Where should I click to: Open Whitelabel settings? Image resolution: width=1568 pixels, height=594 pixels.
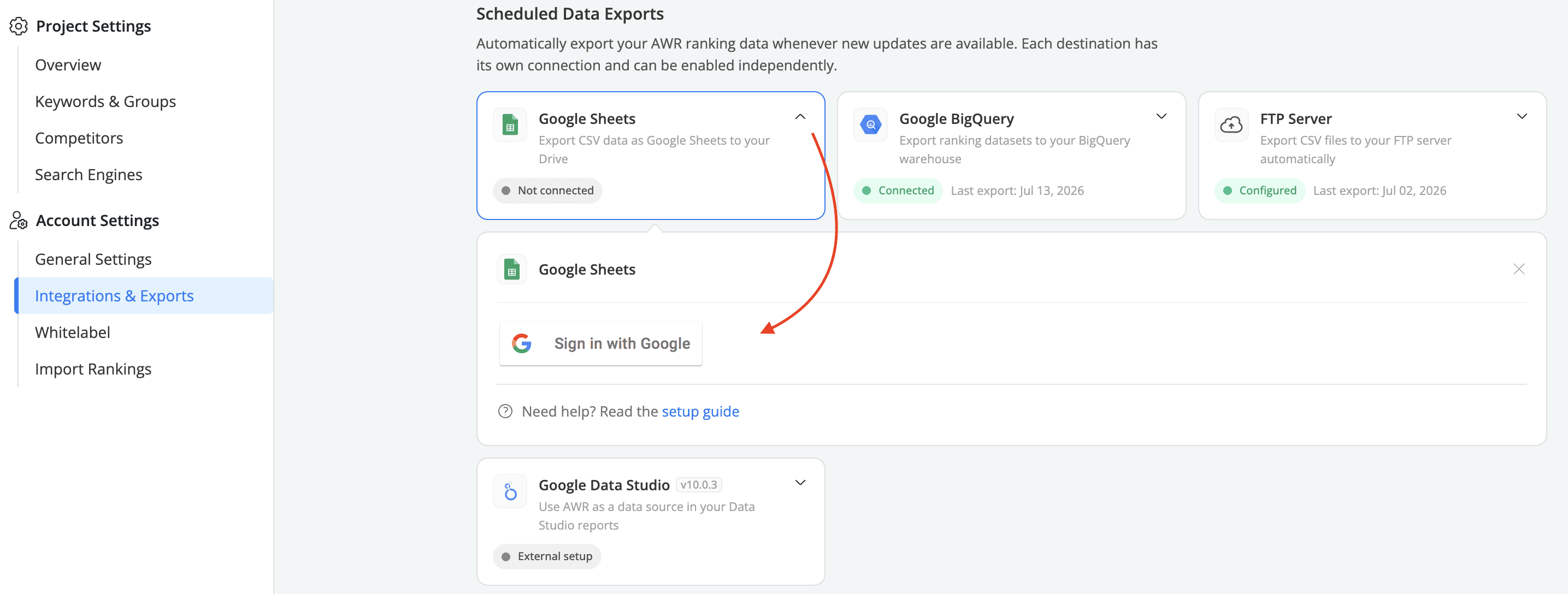pyautogui.click(x=73, y=332)
